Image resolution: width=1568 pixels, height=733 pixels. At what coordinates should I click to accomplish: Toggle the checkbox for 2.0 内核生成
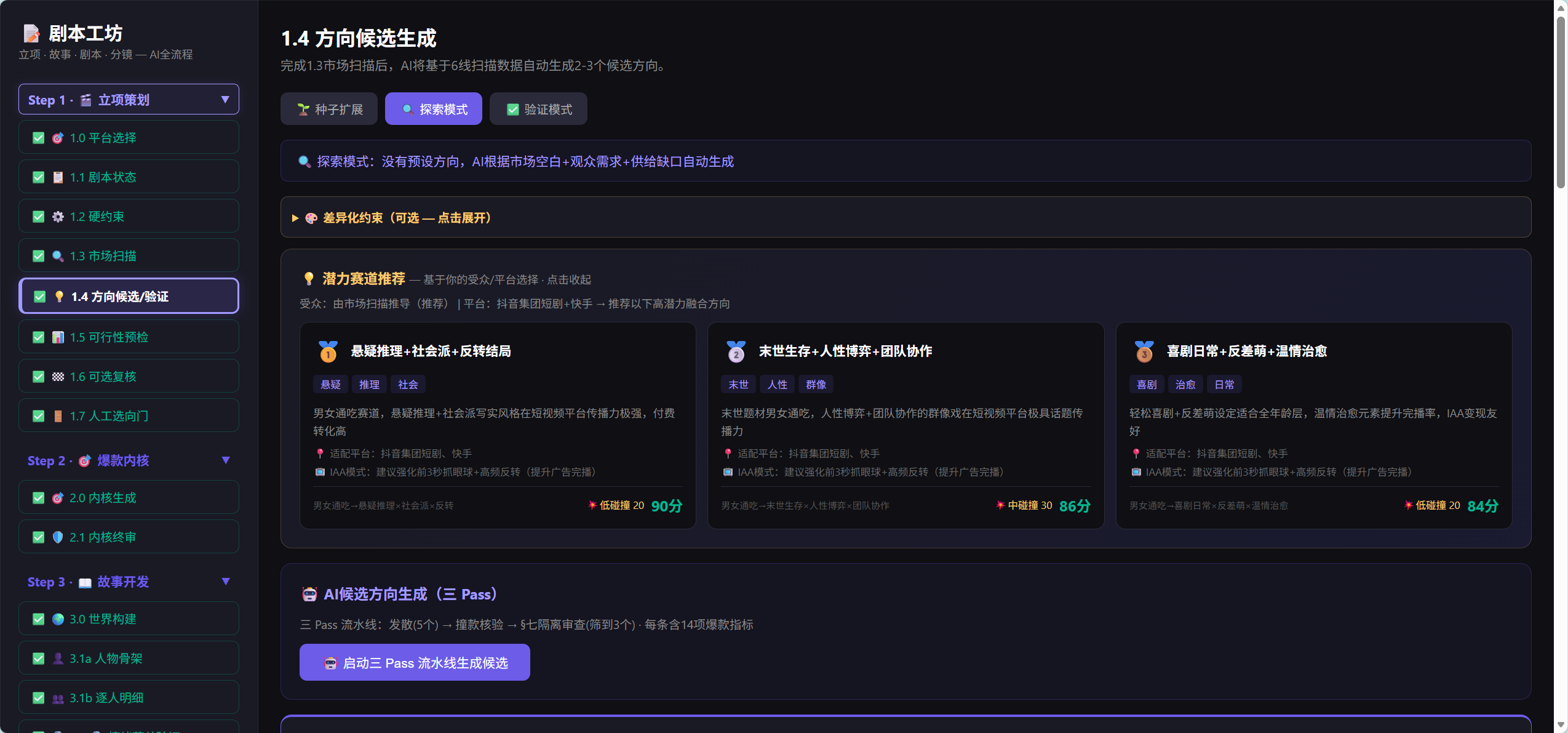(x=39, y=498)
